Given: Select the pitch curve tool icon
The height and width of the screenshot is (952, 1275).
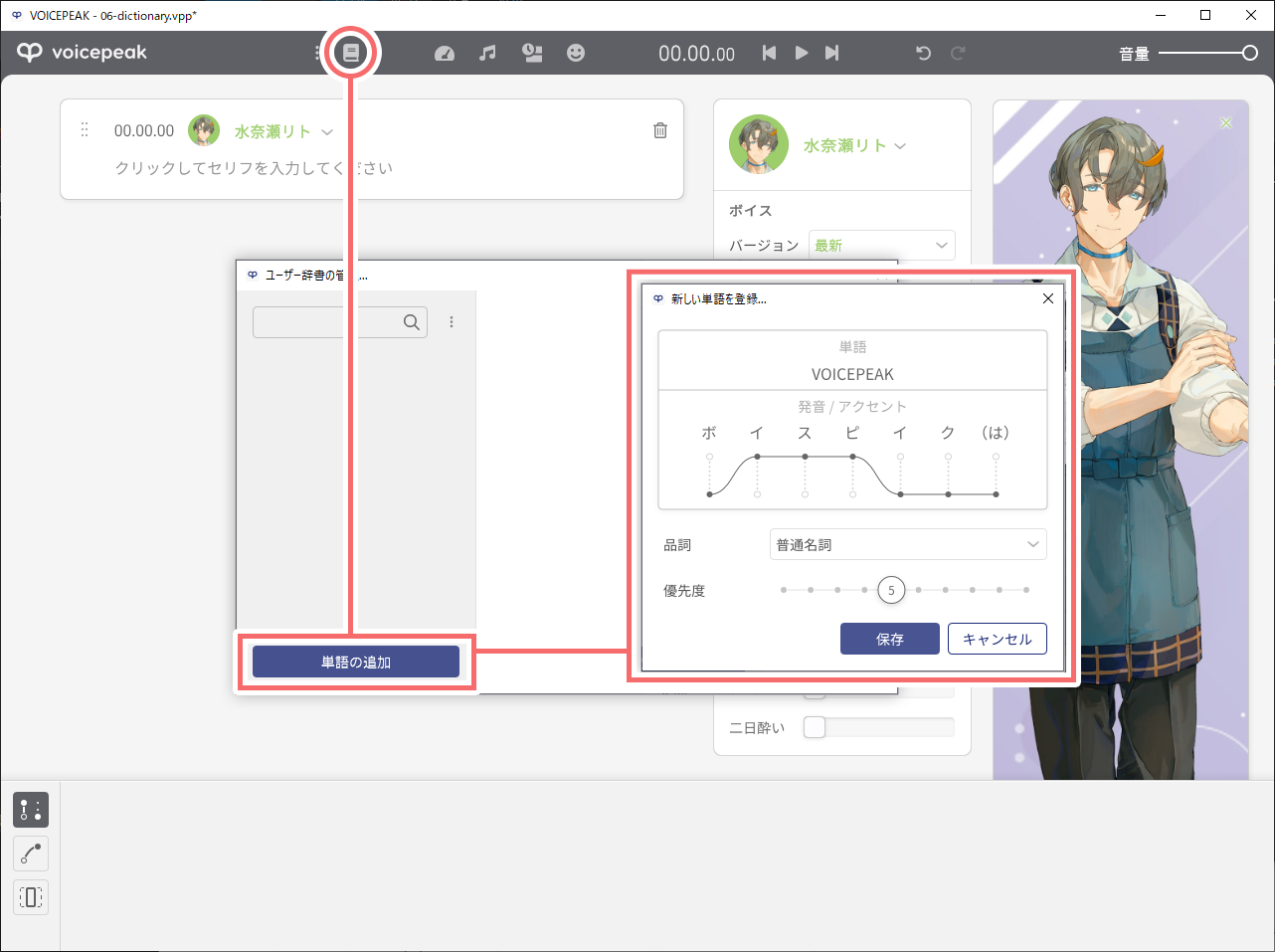Looking at the screenshot, I should pyautogui.click(x=31, y=854).
